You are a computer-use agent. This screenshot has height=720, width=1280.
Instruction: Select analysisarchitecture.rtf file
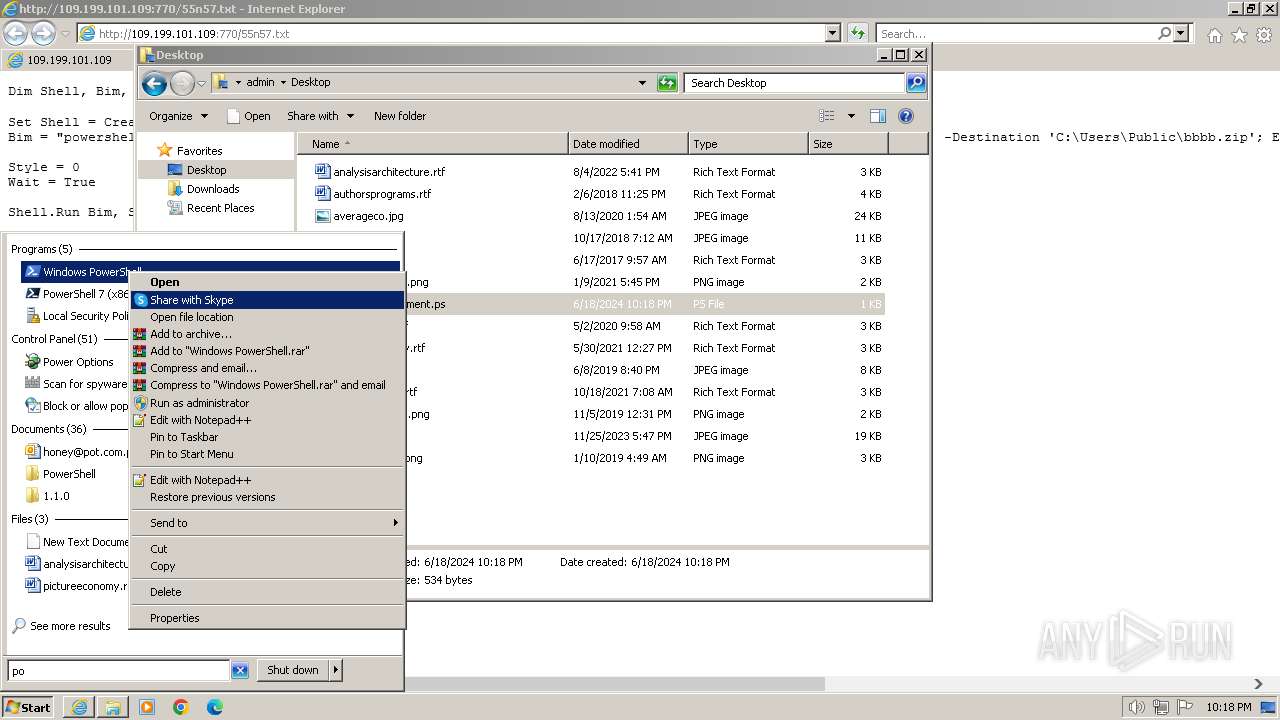pyautogui.click(x=389, y=172)
